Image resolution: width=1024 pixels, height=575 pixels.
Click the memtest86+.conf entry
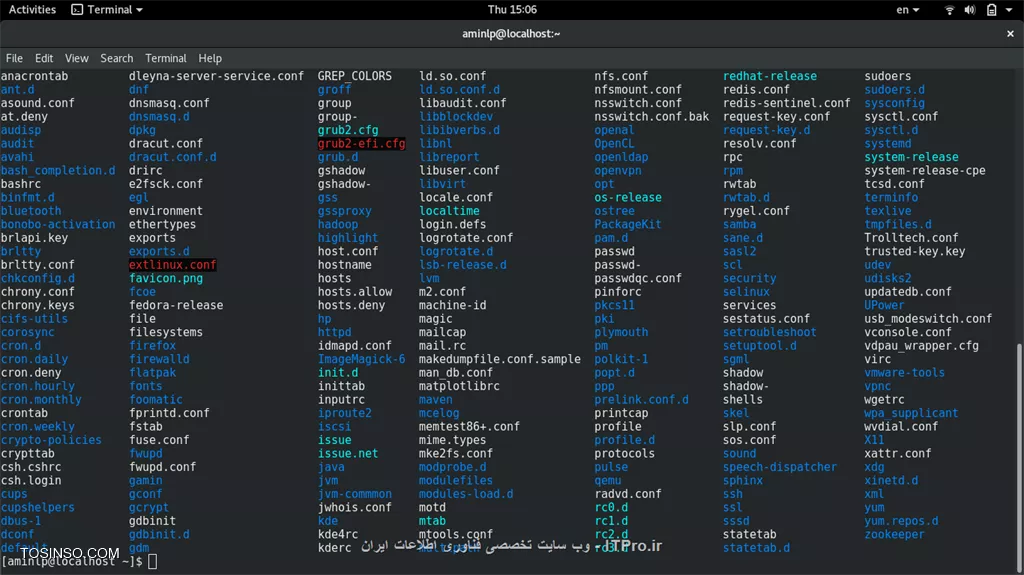coord(469,426)
